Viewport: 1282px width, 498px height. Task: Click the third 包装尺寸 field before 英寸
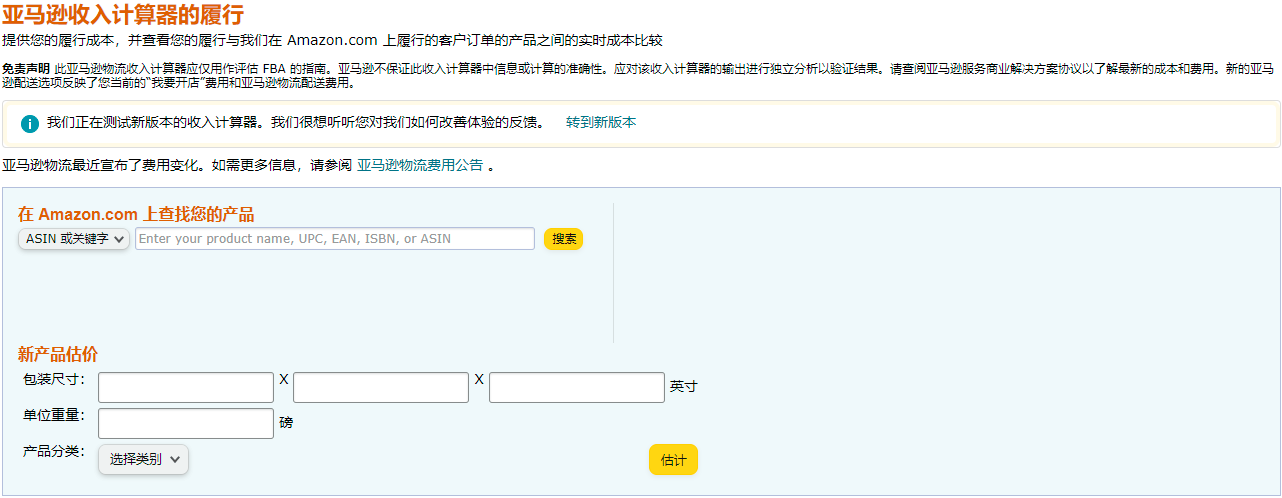tap(577, 387)
